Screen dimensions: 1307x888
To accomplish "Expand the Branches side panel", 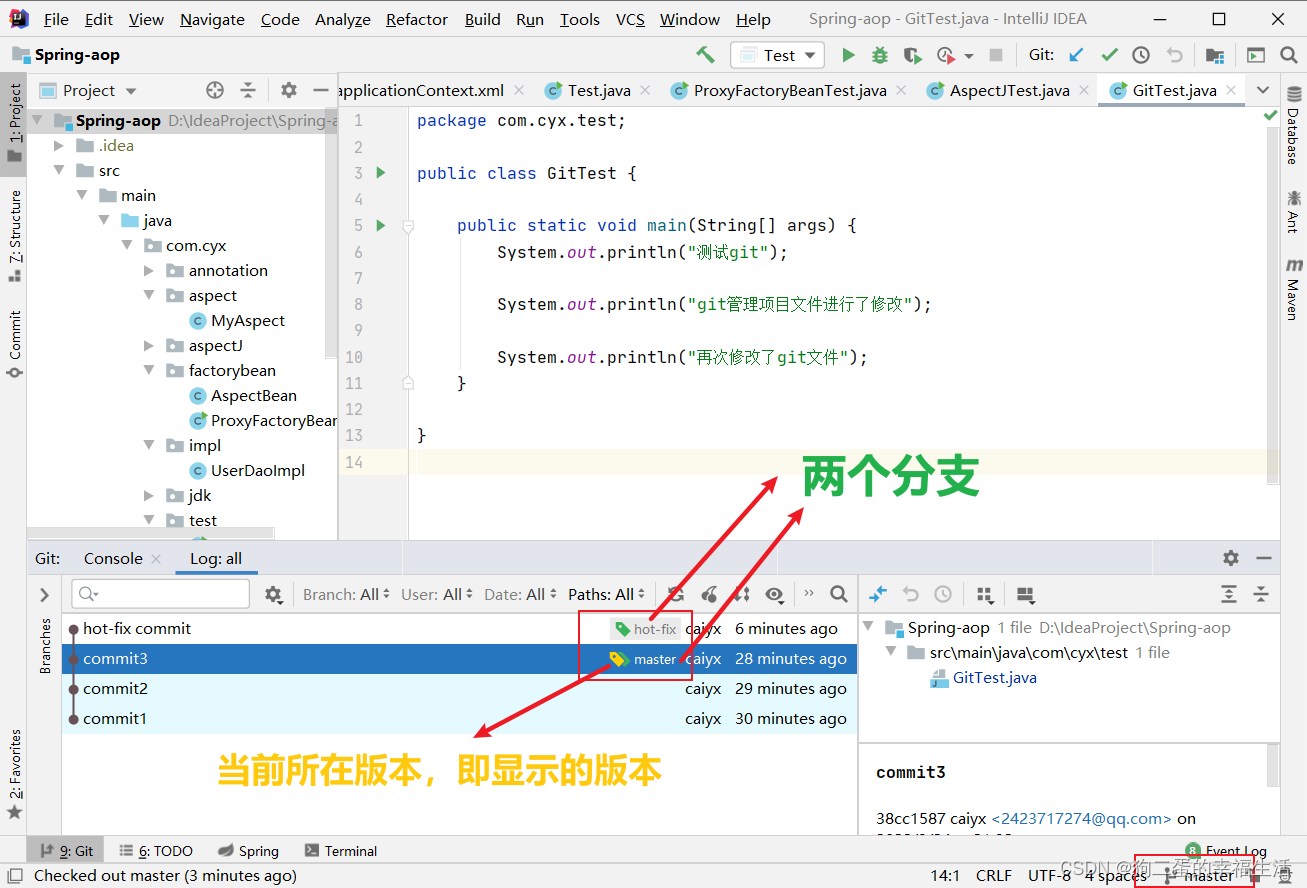I will [x=44, y=594].
